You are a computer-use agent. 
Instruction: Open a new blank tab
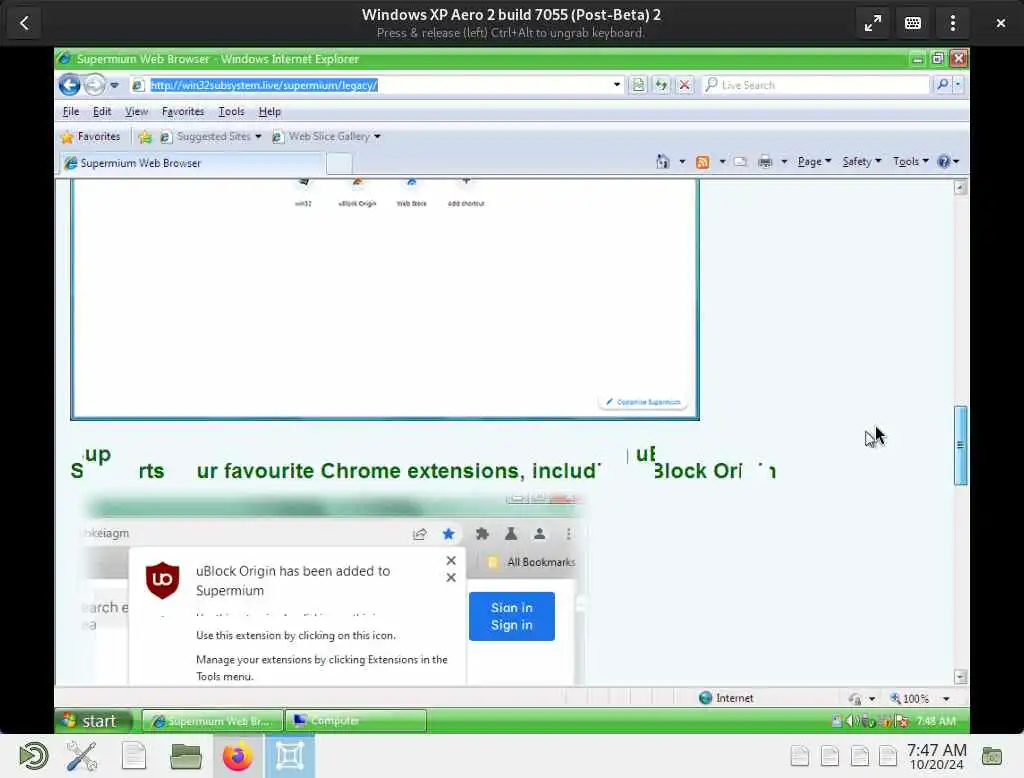(x=339, y=163)
